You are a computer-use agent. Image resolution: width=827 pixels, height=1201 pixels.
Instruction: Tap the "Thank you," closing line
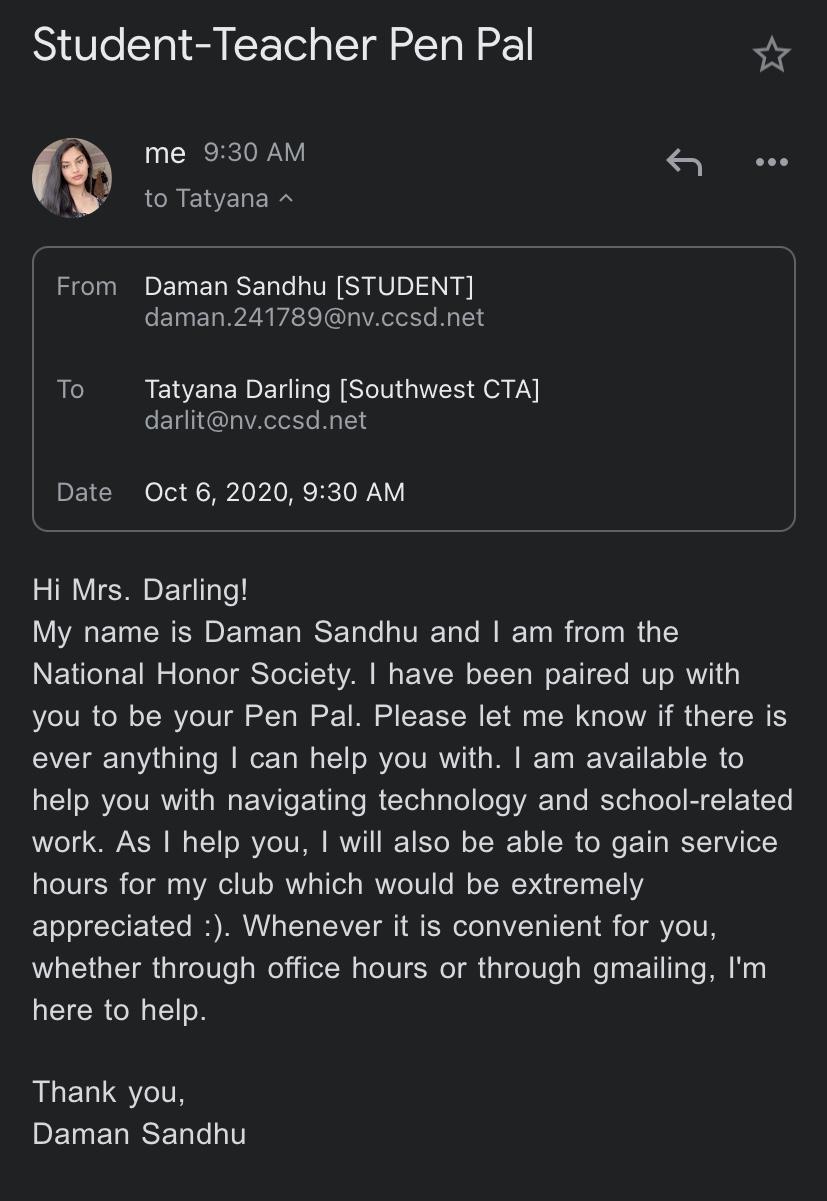click(109, 1091)
